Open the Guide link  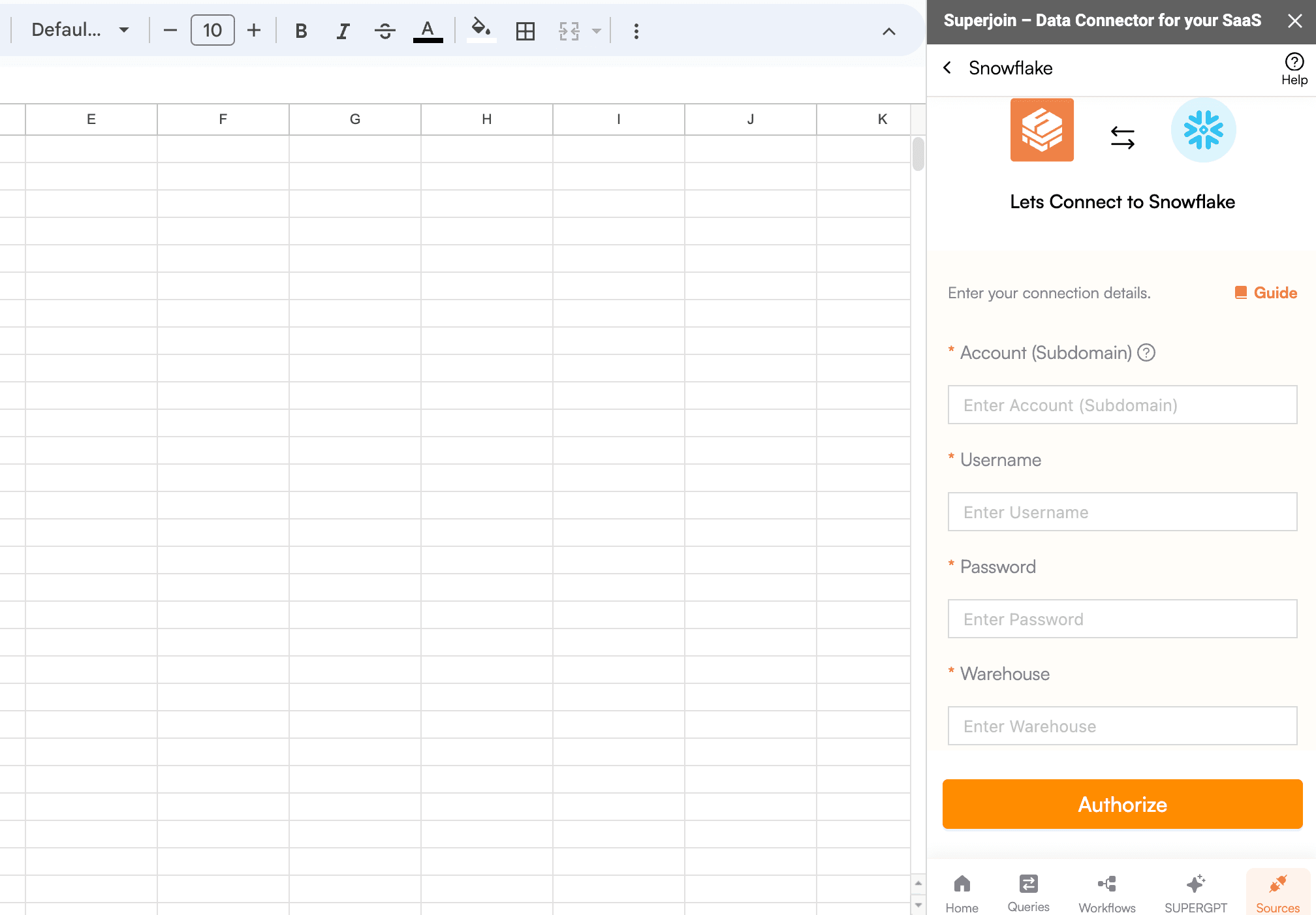[1266, 292]
